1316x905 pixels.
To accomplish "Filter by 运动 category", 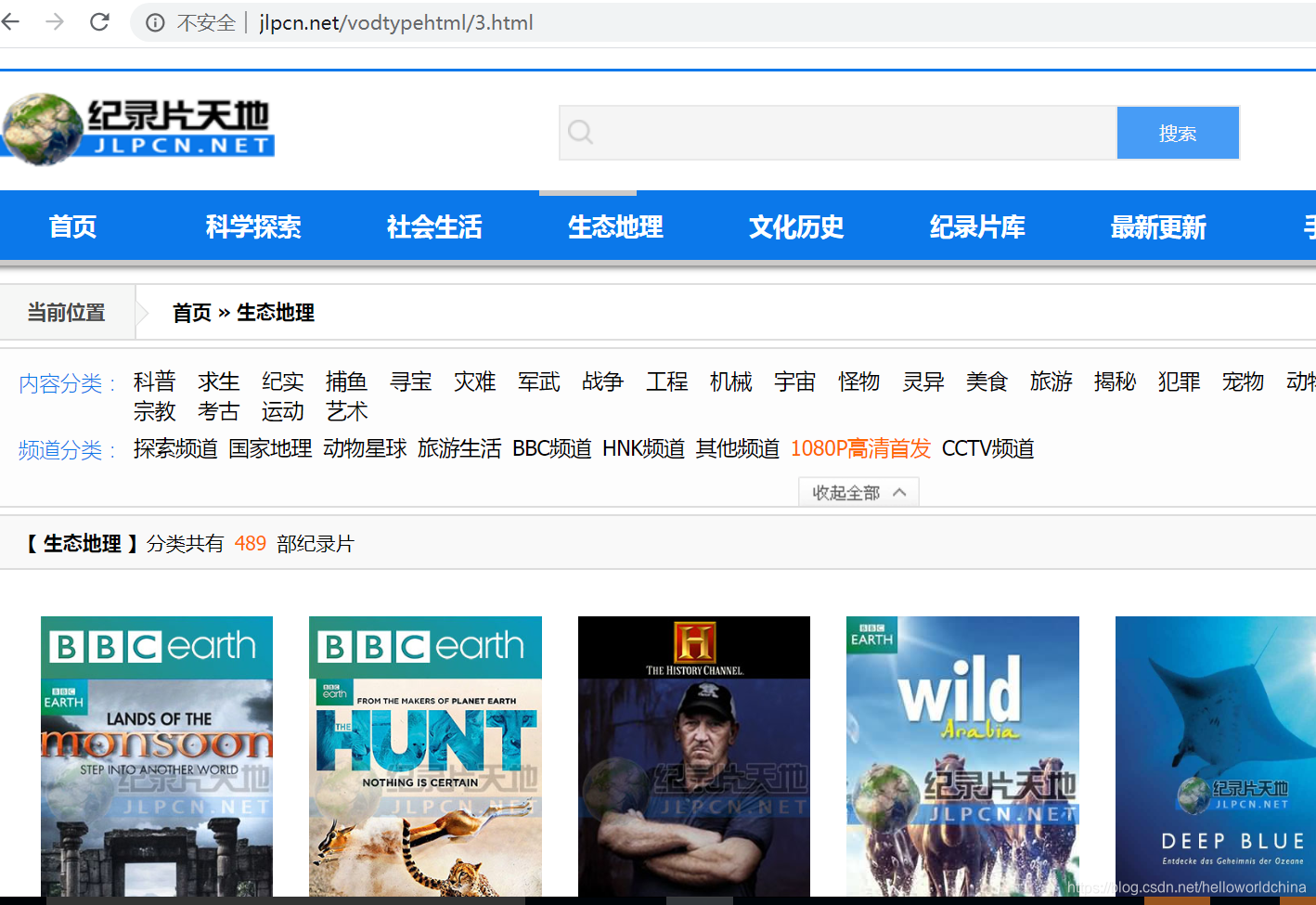I will [282, 411].
